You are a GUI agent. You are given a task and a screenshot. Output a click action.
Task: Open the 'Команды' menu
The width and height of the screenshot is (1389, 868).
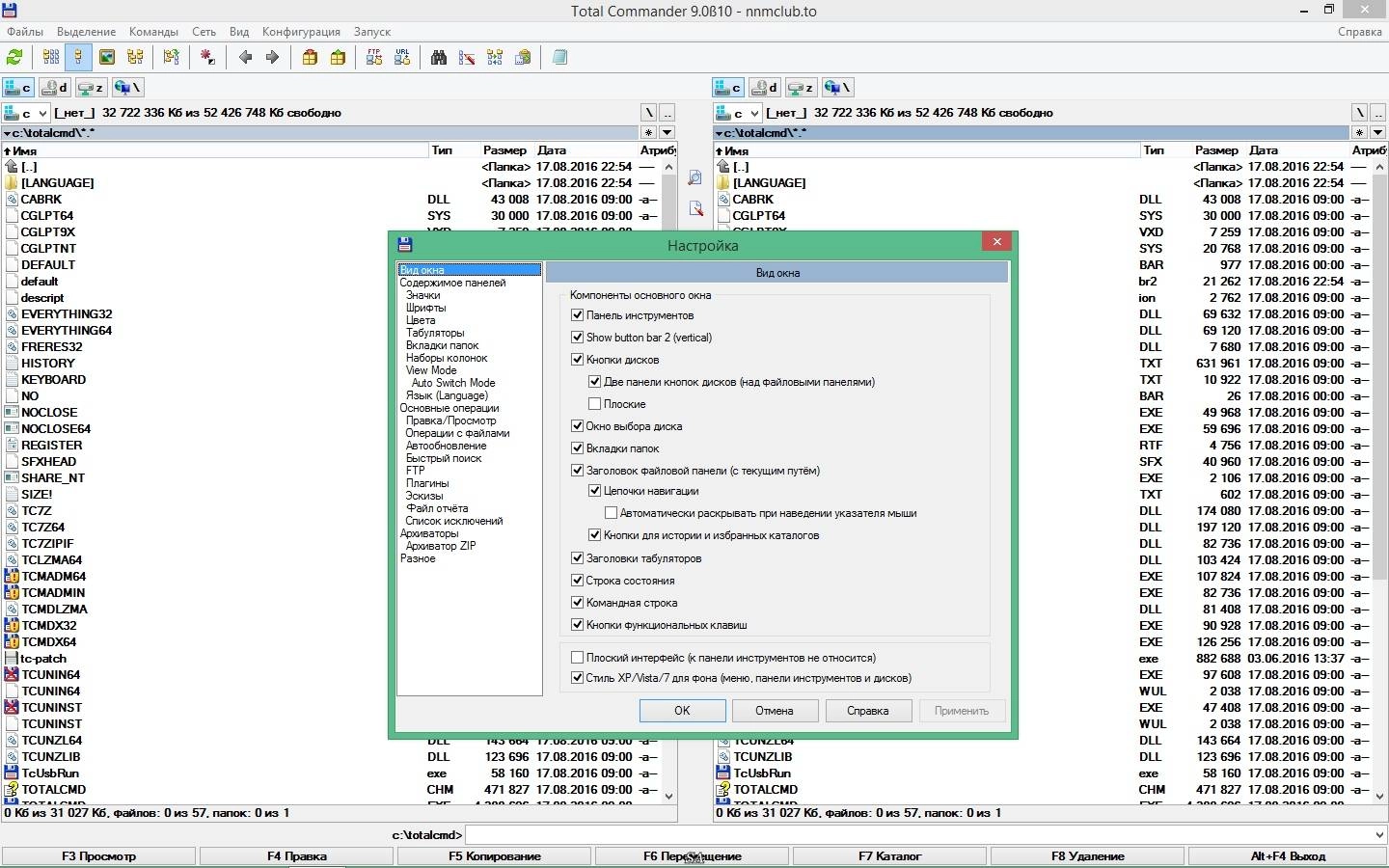click(x=153, y=32)
